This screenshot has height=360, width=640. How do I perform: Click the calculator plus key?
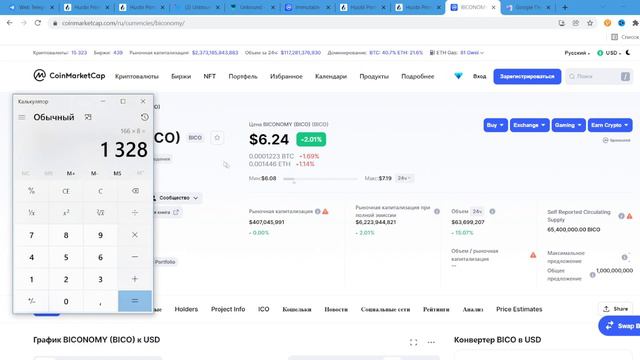coord(135,279)
